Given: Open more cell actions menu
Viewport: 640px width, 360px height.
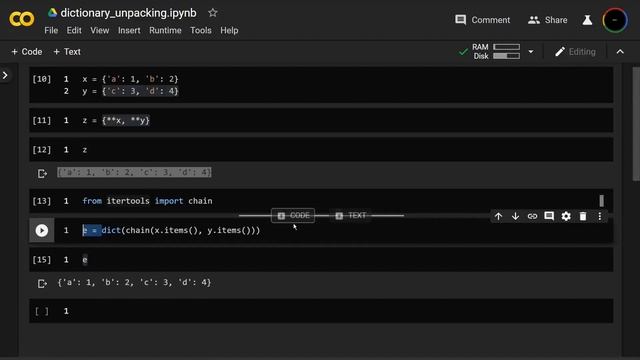Looking at the screenshot, I should [600, 216].
